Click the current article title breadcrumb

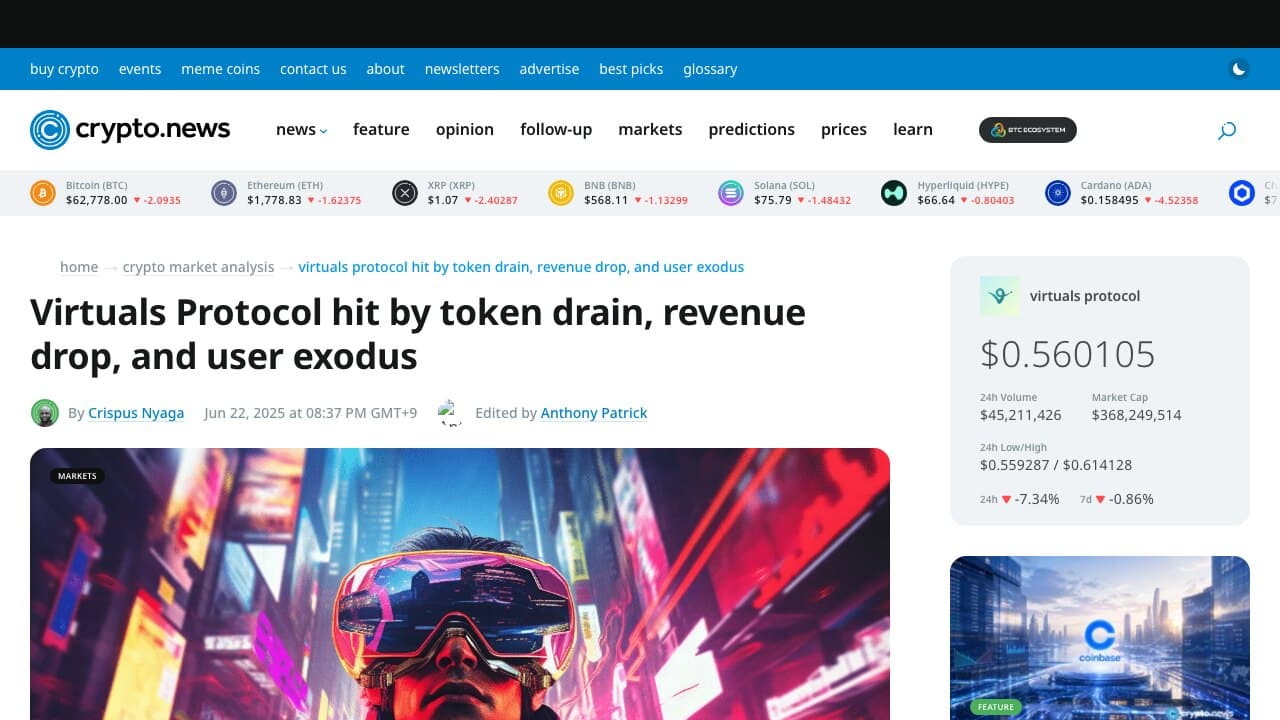[x=521, y=267]
